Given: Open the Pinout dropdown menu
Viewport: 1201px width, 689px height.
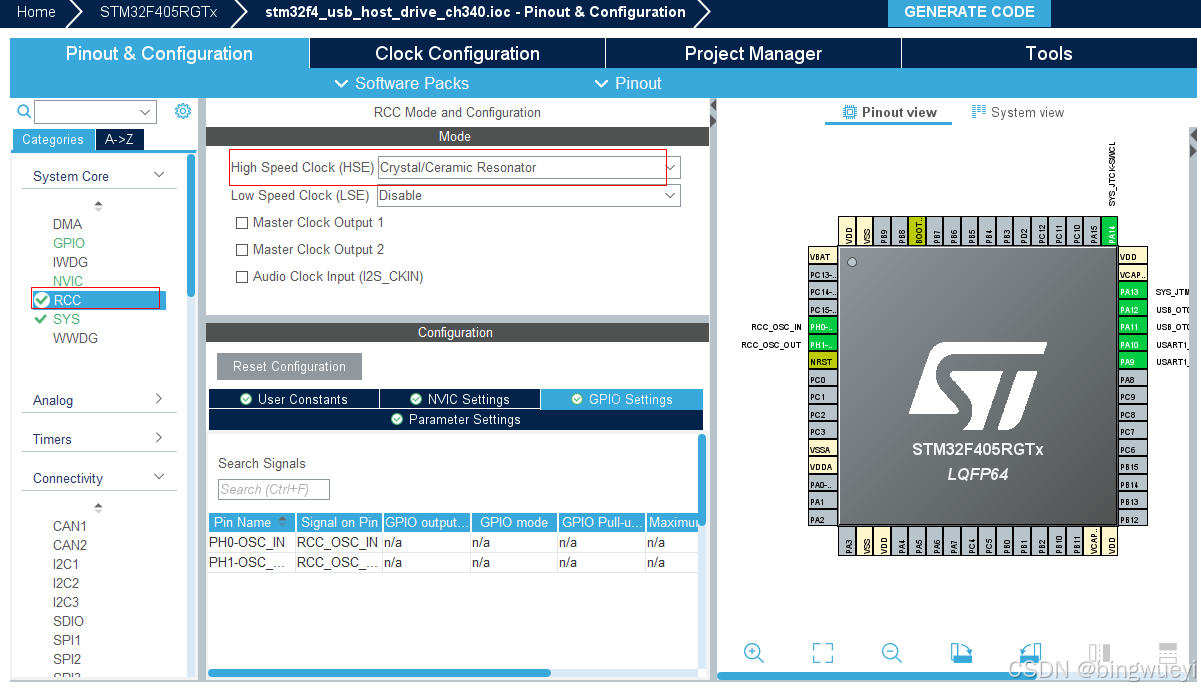Looking at the screenshot, I should (628, 83).
